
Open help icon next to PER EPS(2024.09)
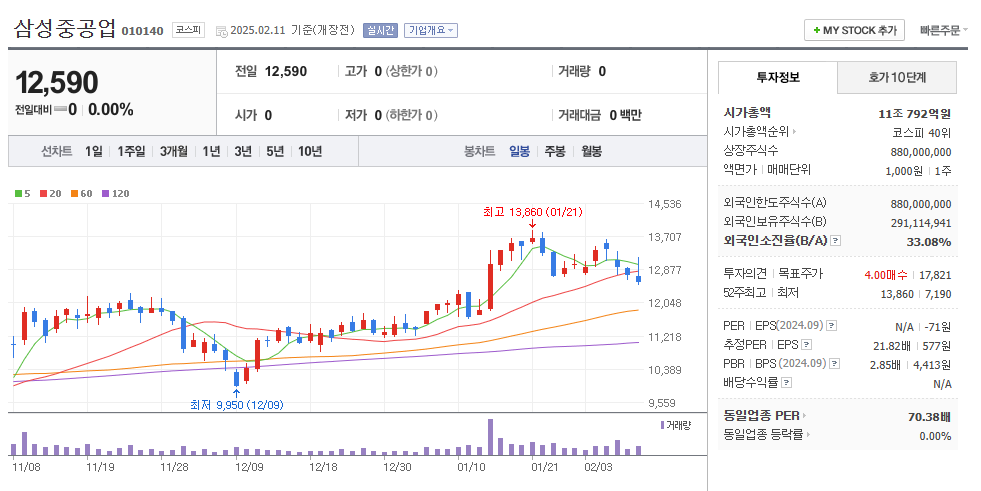[831, 326]
